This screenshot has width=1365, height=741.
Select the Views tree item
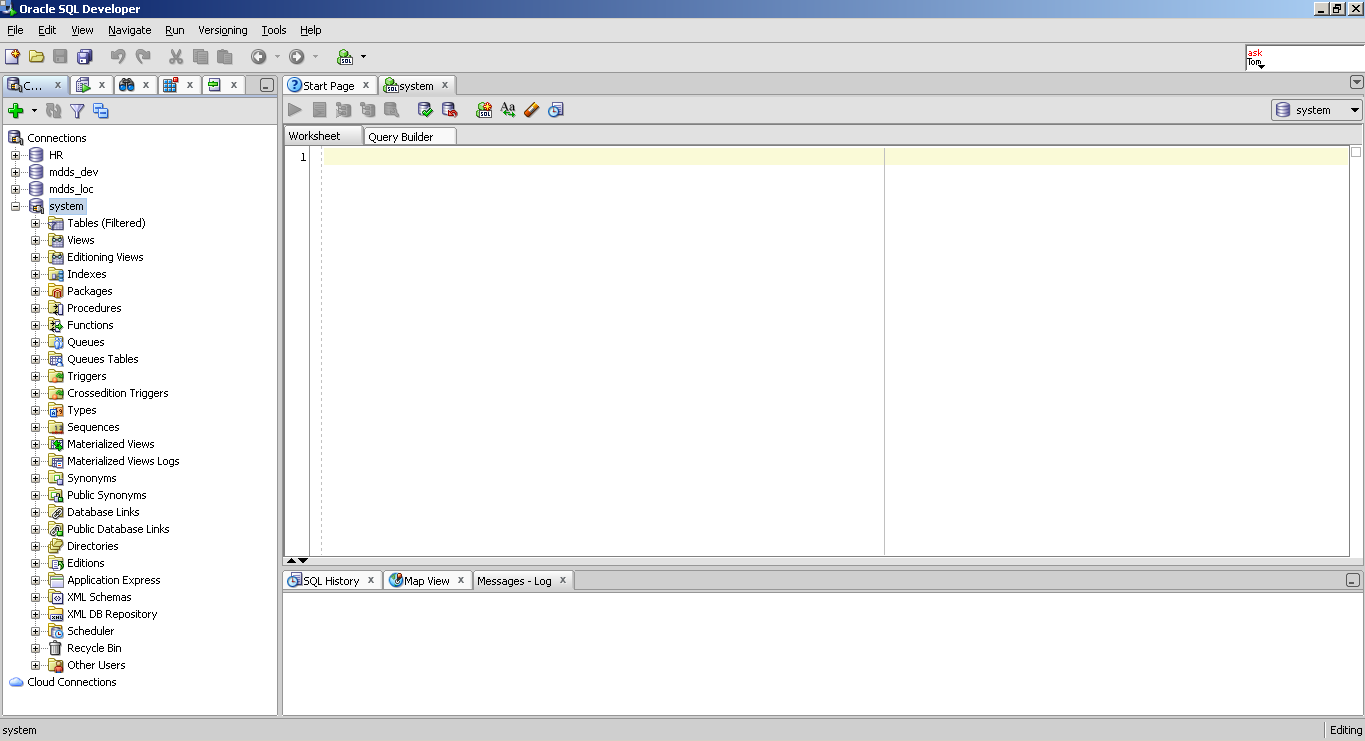tap(80, 240)
